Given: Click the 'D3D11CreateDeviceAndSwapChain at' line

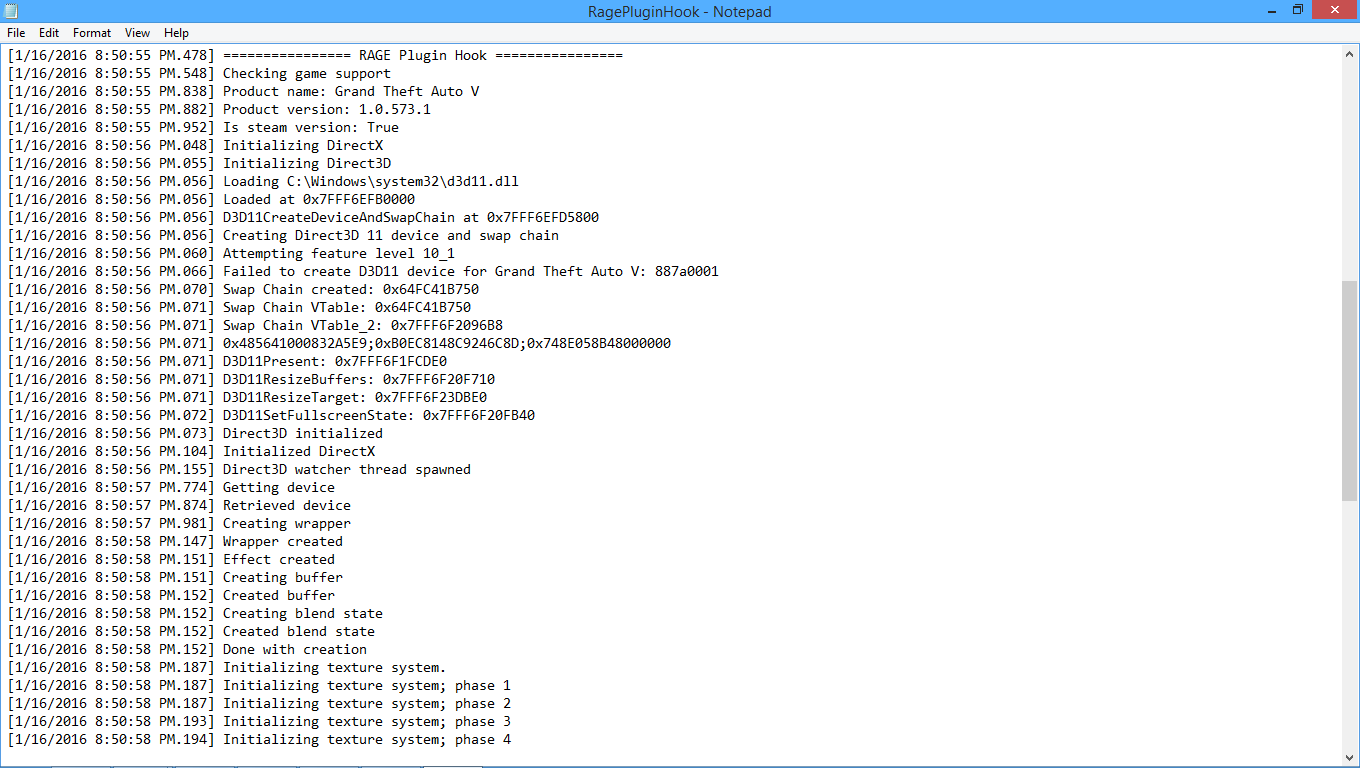Looking at the screenshot, I should [303, 217].
